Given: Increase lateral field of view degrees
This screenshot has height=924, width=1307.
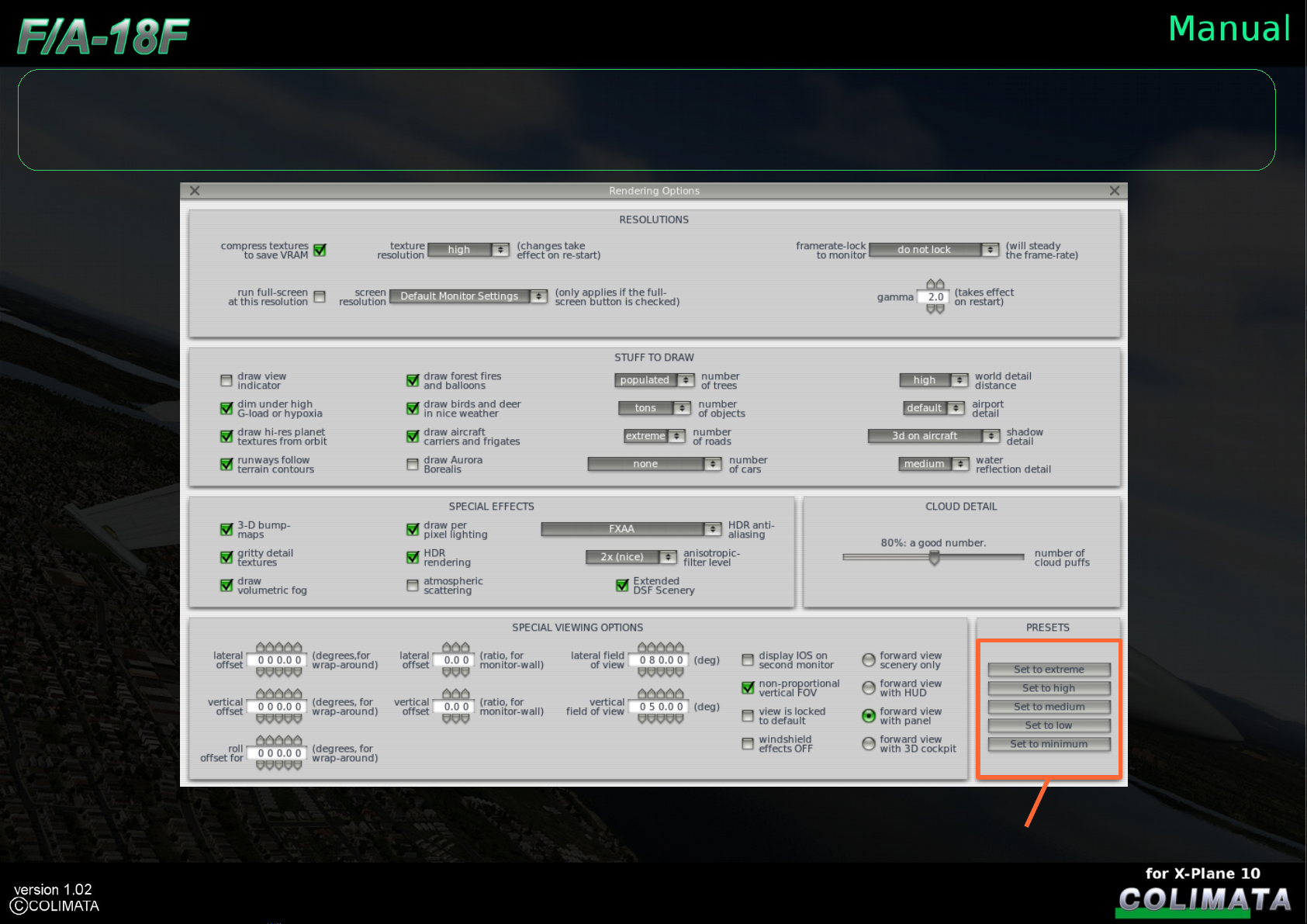Looking at the screenshot, I should (x=661, y=648).
